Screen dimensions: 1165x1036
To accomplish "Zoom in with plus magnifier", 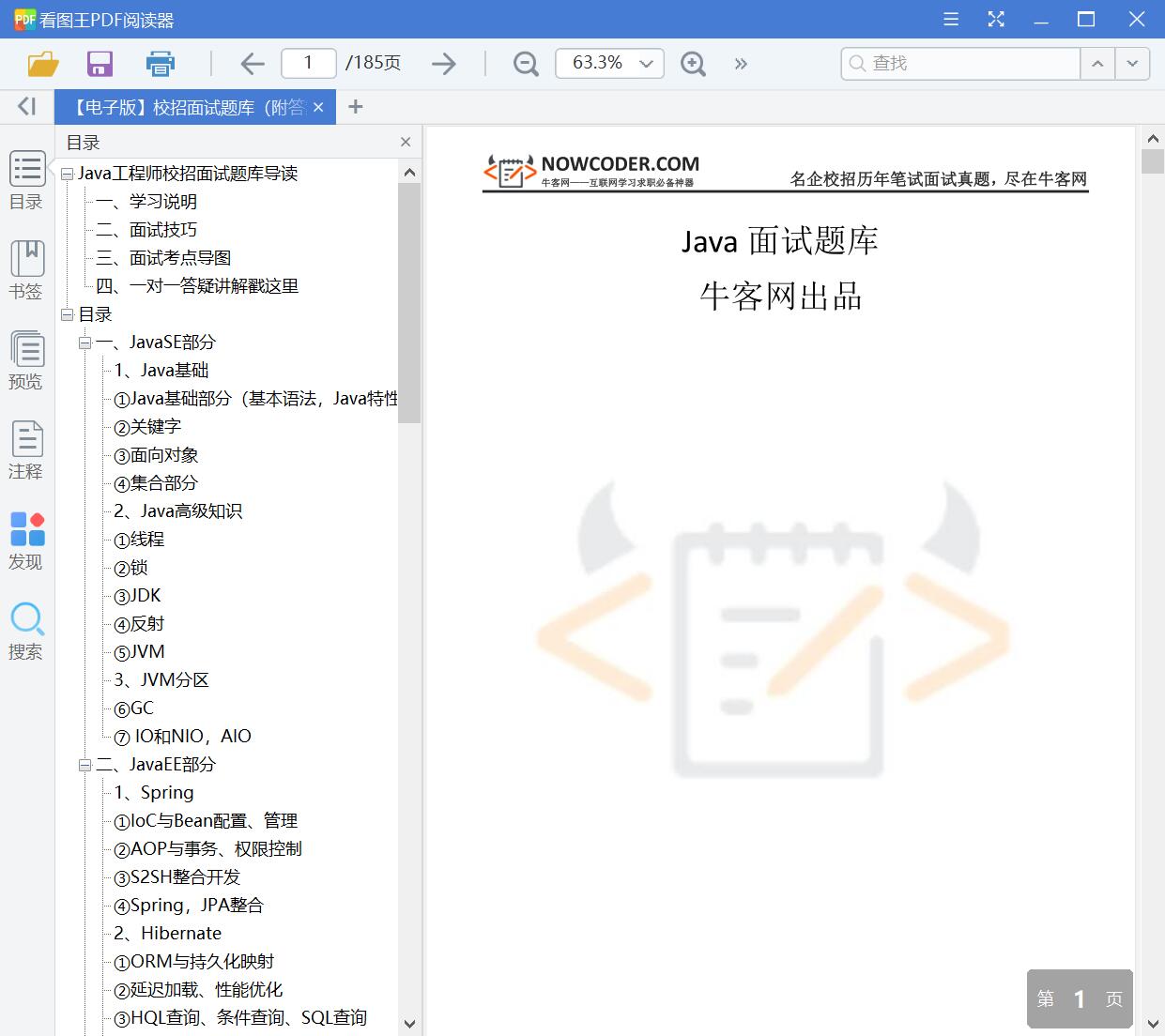I will coord(693,64).
